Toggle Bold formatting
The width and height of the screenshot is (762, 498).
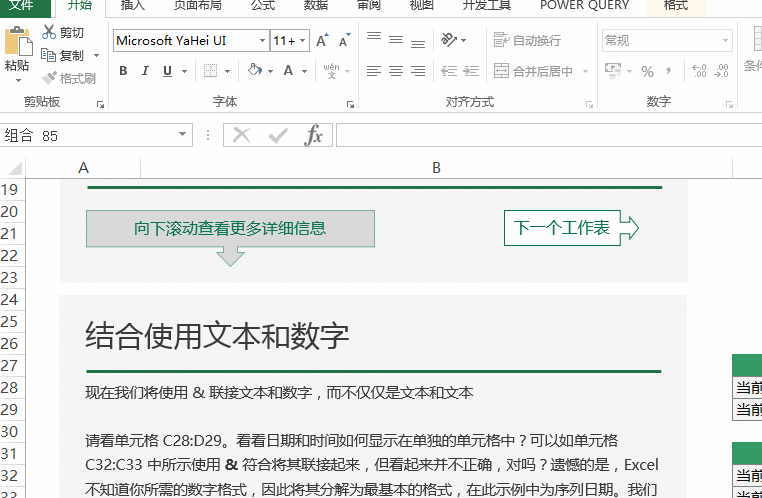tap(123, 71)
